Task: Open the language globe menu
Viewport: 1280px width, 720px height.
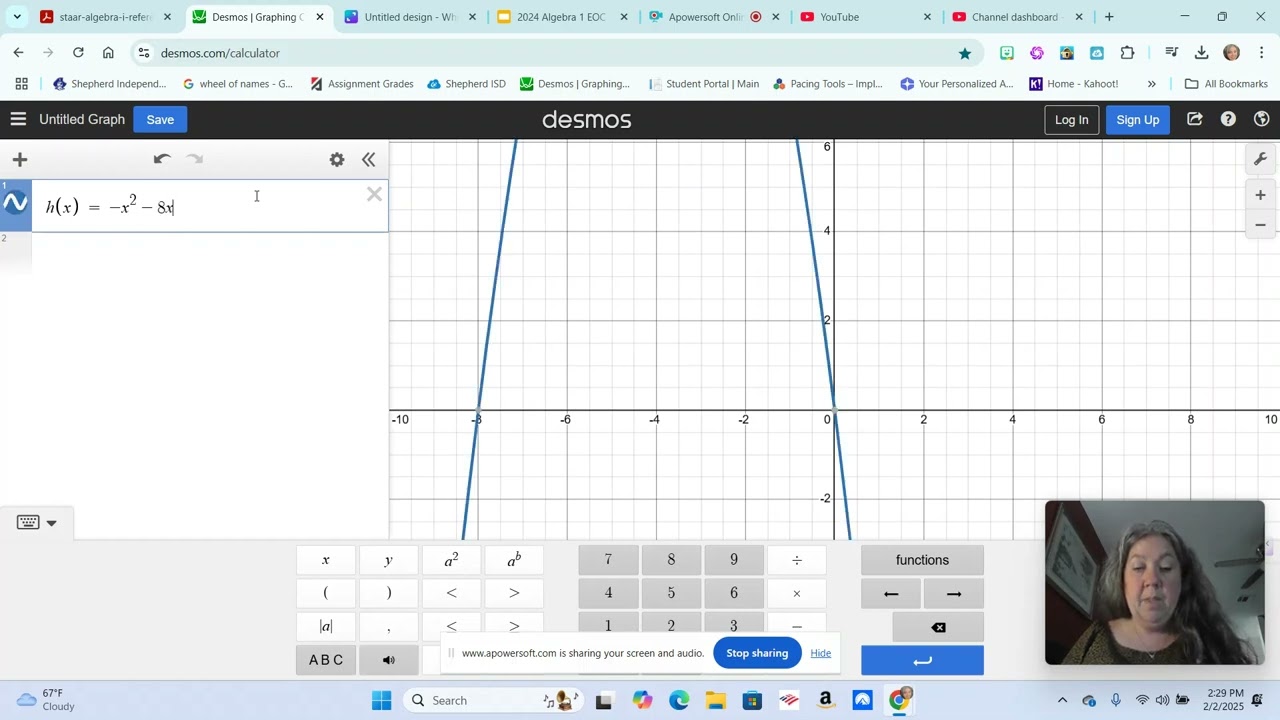Action: point(1261,119)
